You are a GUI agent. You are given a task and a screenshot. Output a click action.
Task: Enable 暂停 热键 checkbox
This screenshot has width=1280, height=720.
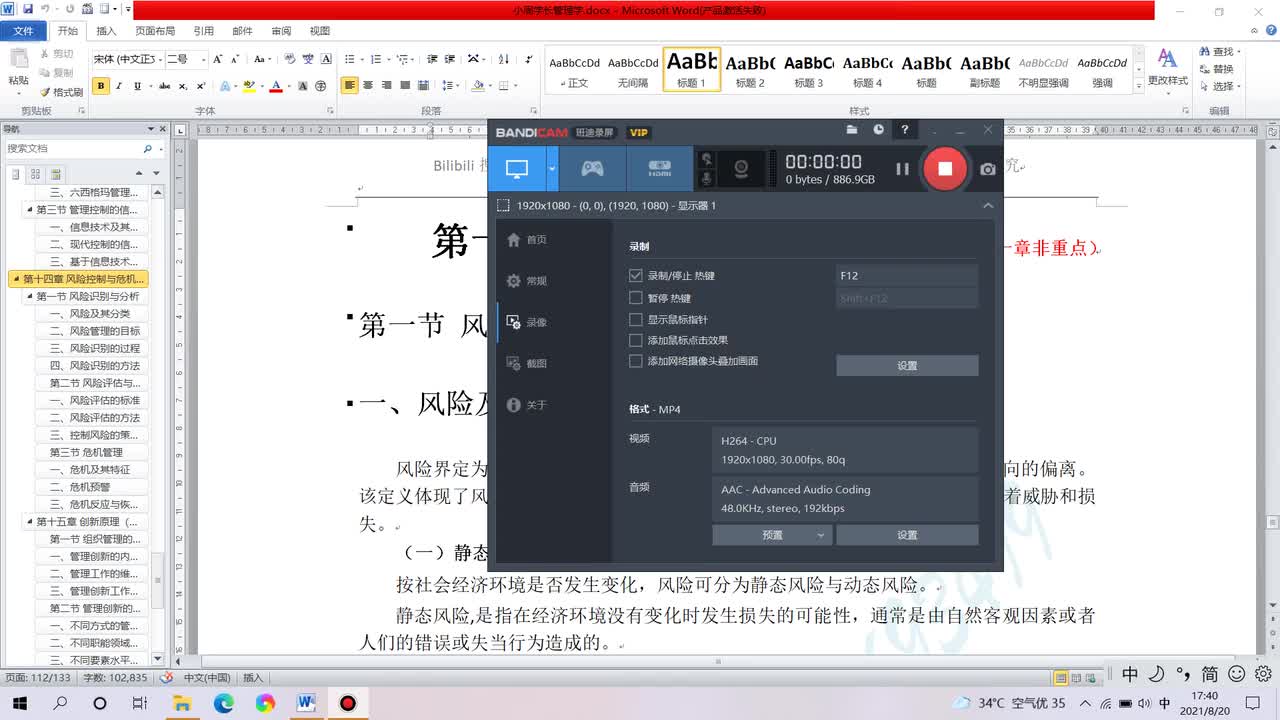tap(635, 298)
